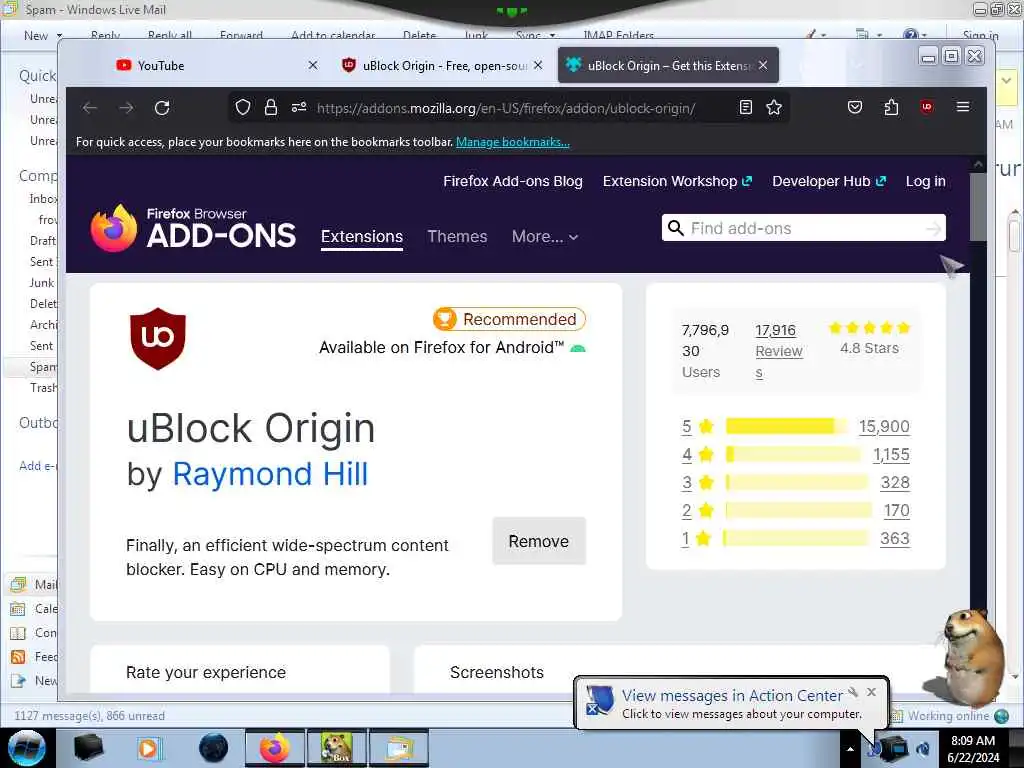Click the search magnifier icon
This screenshot has width=1024, height=768.
pyautogui.click(x=676, y=228)
